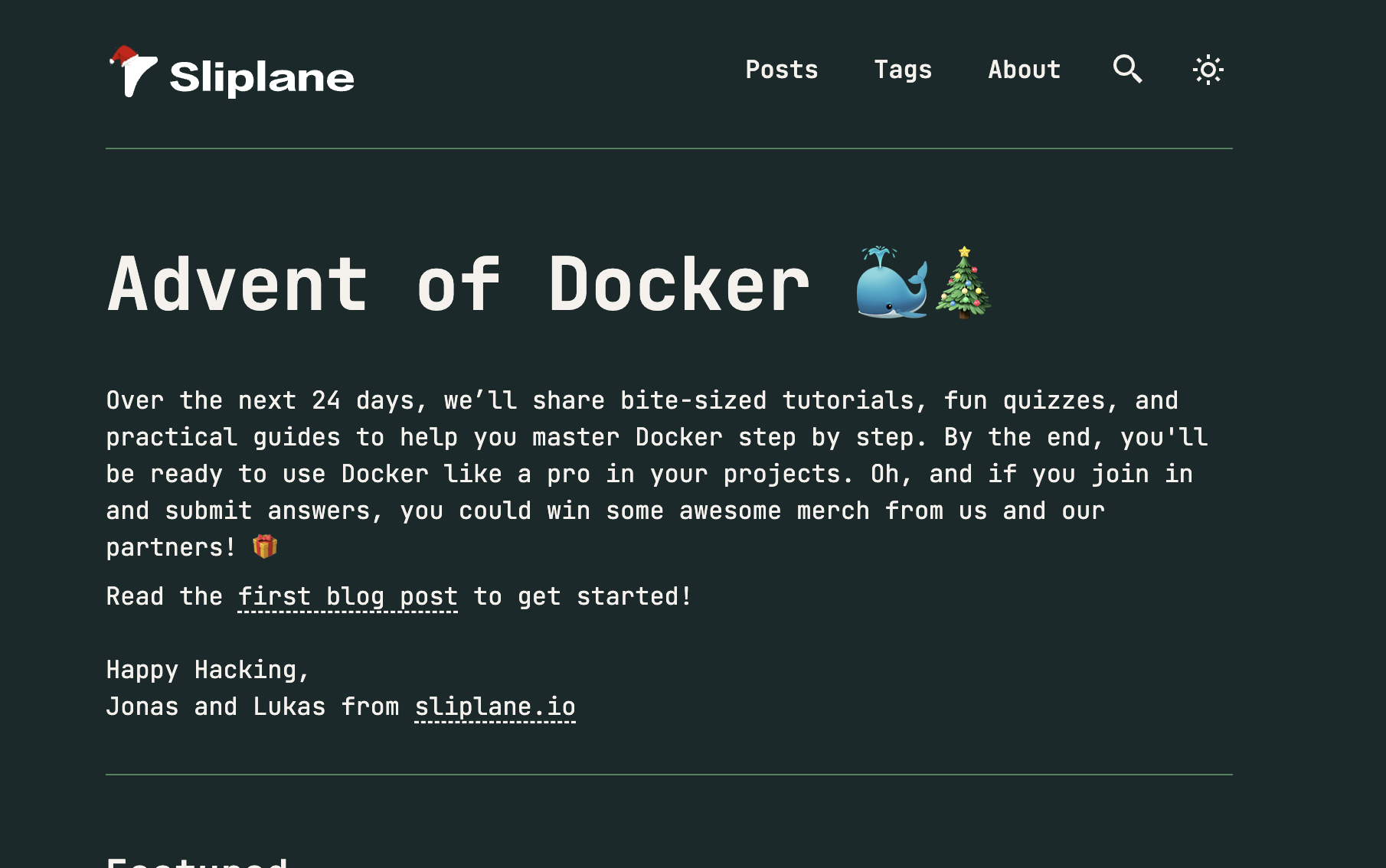This screenshot has width=1386, height=868.
Task: Visit the sliplane.io link
Action: (x=495, y=706)
